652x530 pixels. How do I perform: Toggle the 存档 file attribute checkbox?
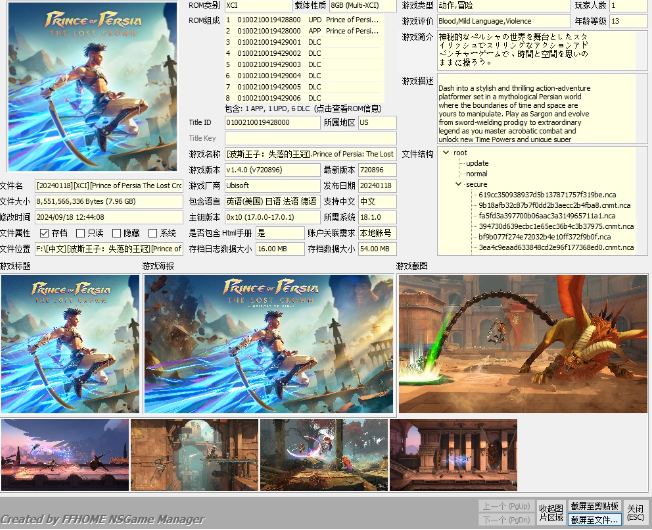pyautogui.click(x=44, y=233)
